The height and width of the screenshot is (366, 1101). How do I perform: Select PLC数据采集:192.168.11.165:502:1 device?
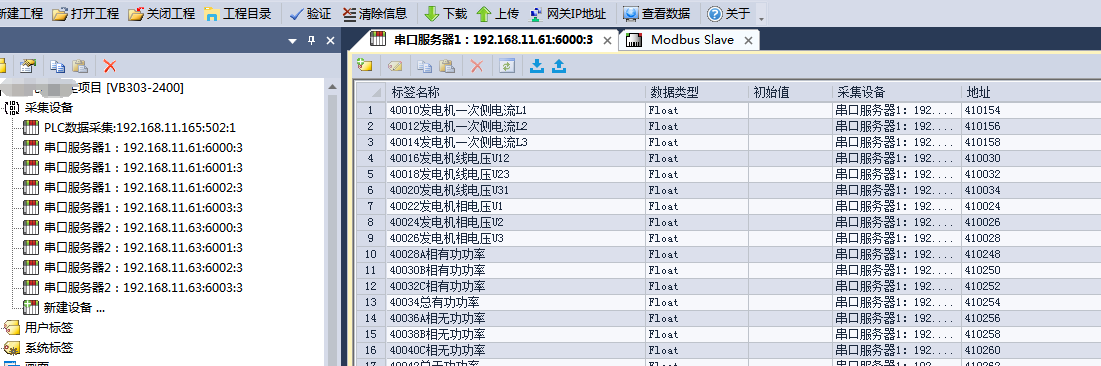coord(140,128)
